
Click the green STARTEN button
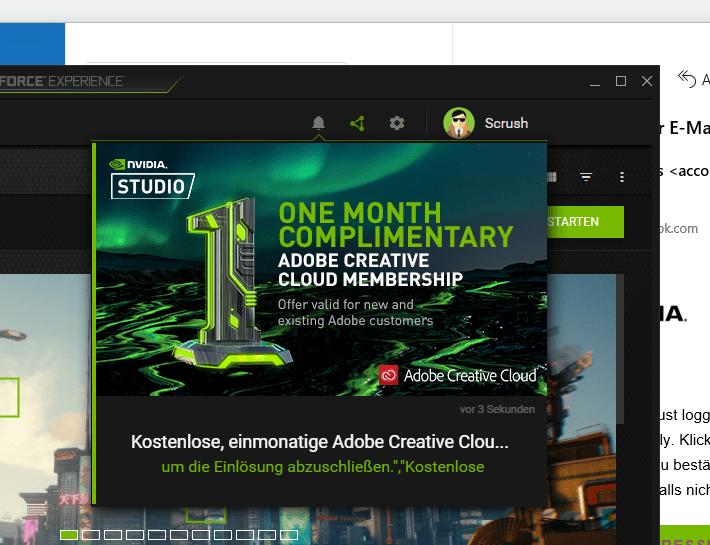[585, 222]
